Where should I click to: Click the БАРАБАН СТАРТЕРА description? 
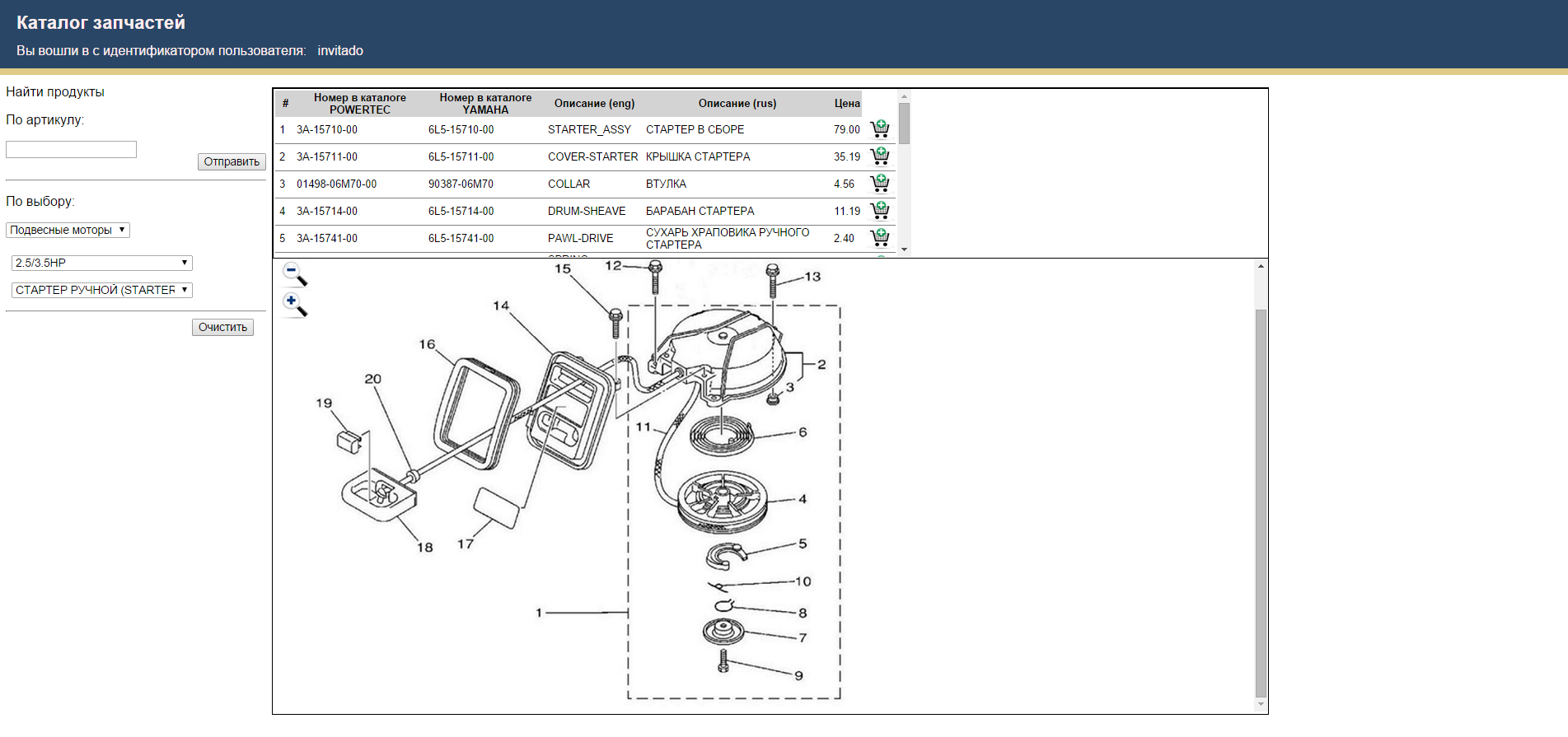(x=700, y=211)
